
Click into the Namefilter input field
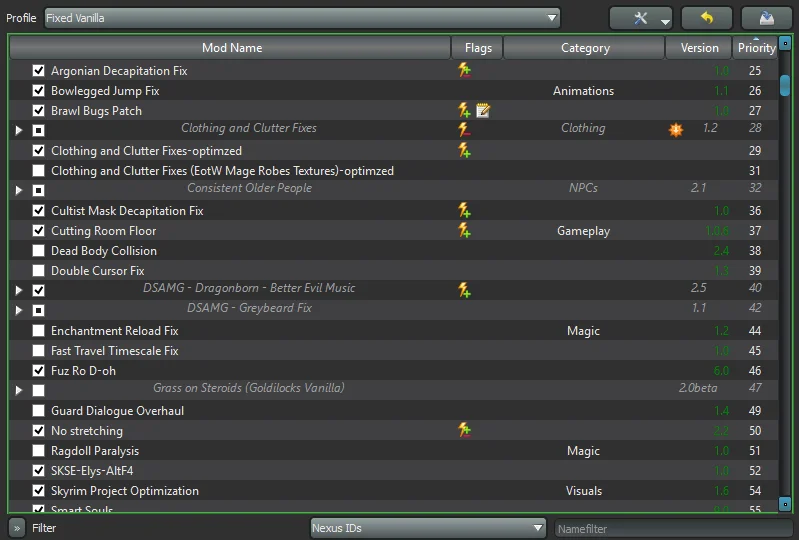pyautogui.click(x=673, y=529)
